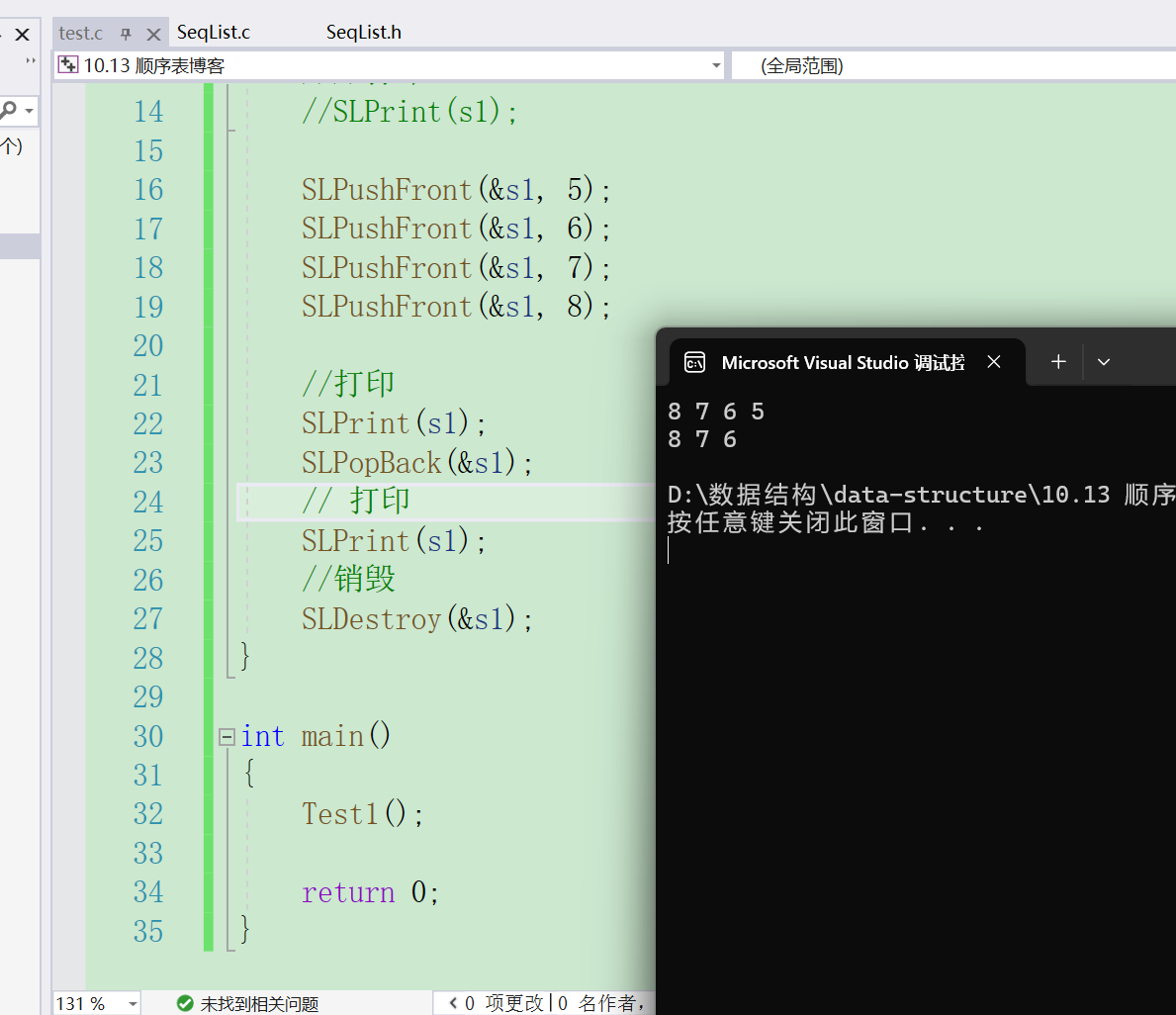Switch to the SeqList.h tab
1176x1015 pixels.
(364, 33)
